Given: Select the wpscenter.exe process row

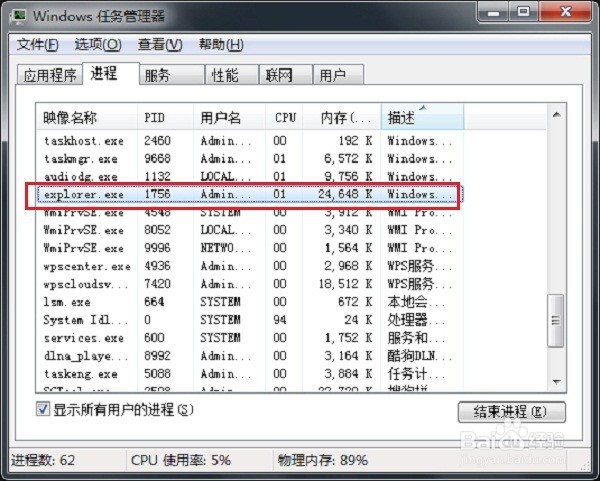Looking at the screenshot, I should (x=249, y=266).
